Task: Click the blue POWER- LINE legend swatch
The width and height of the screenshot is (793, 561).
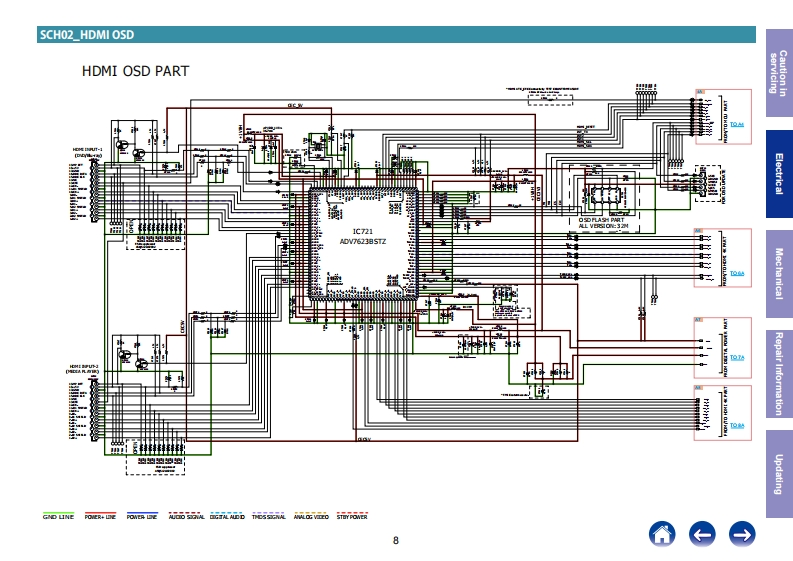Action: coord(143,513)
